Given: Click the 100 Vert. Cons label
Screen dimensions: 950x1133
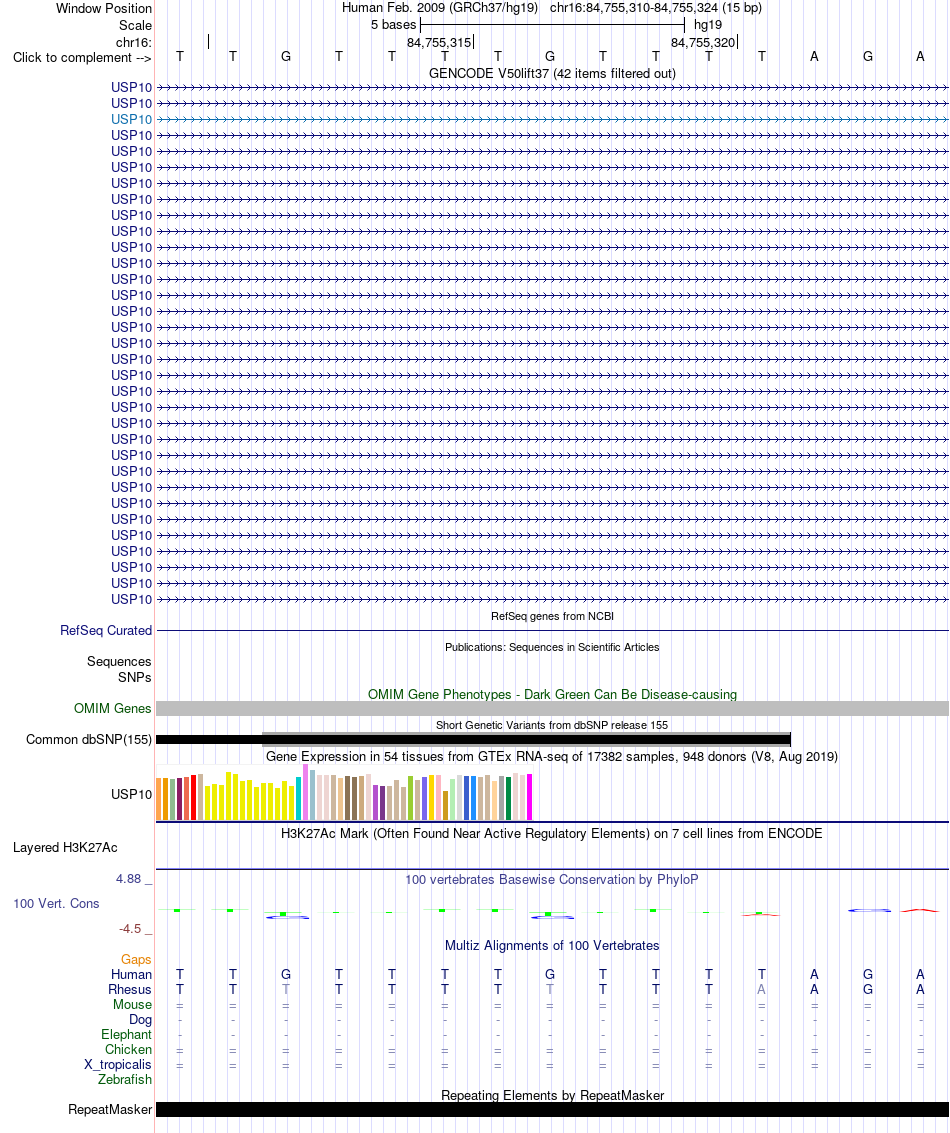Looking at the screenshot, I should coord(56,903).
